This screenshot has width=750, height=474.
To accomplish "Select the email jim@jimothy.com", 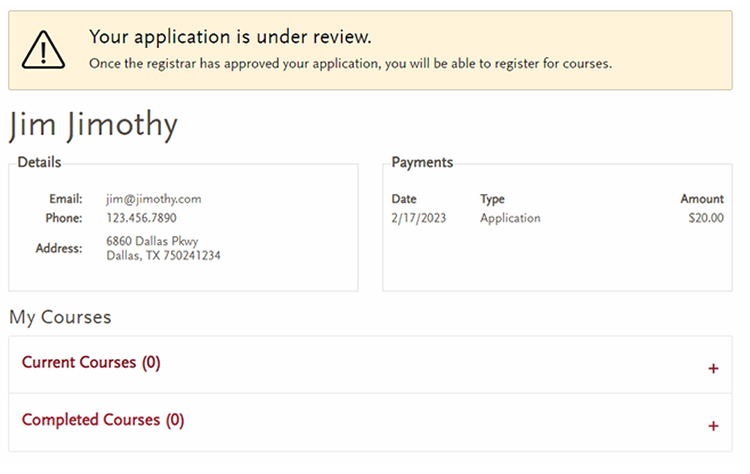I will pos(154,199).
